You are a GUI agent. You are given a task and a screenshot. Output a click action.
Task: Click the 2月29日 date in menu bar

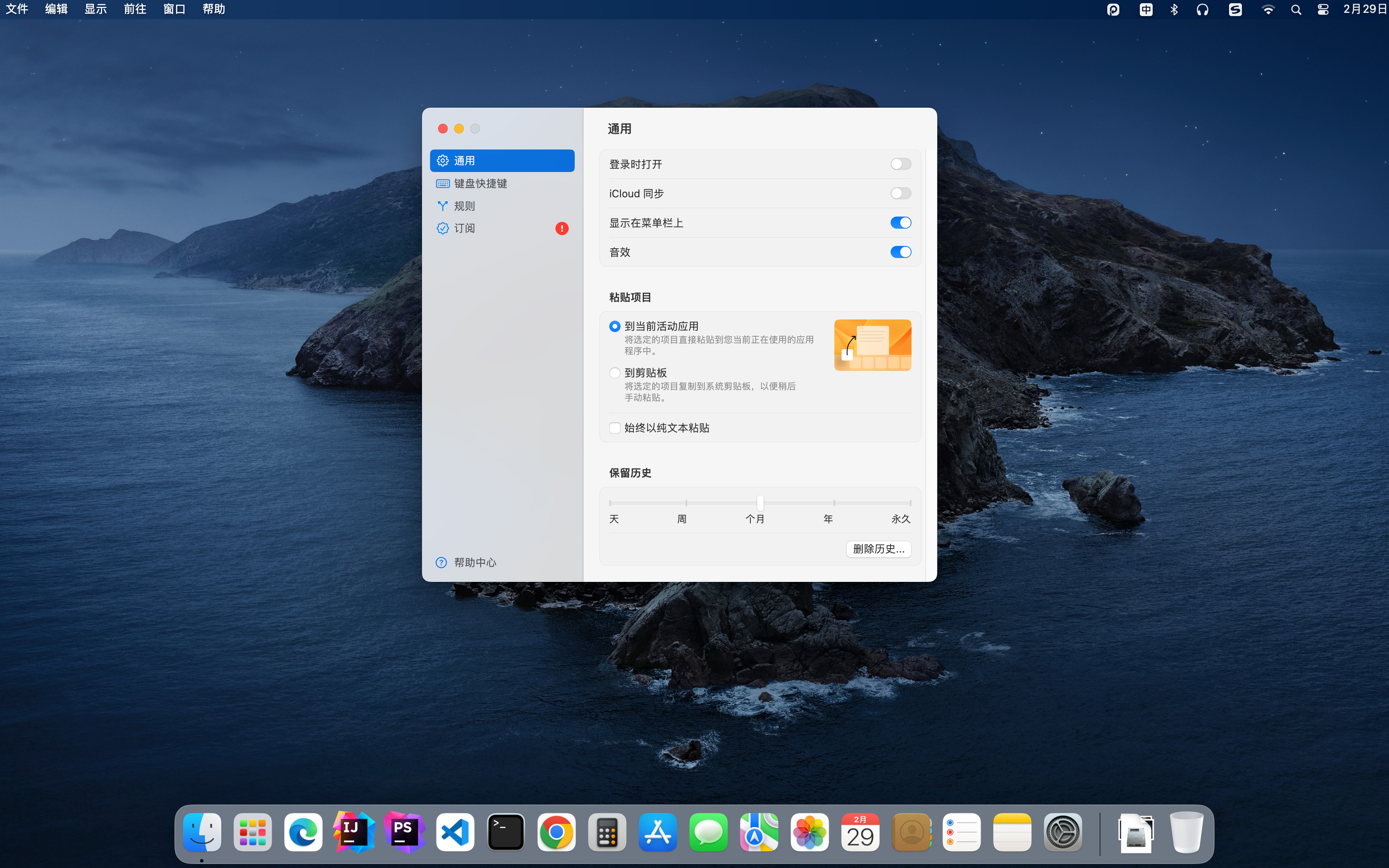[x=1364, y=9]
